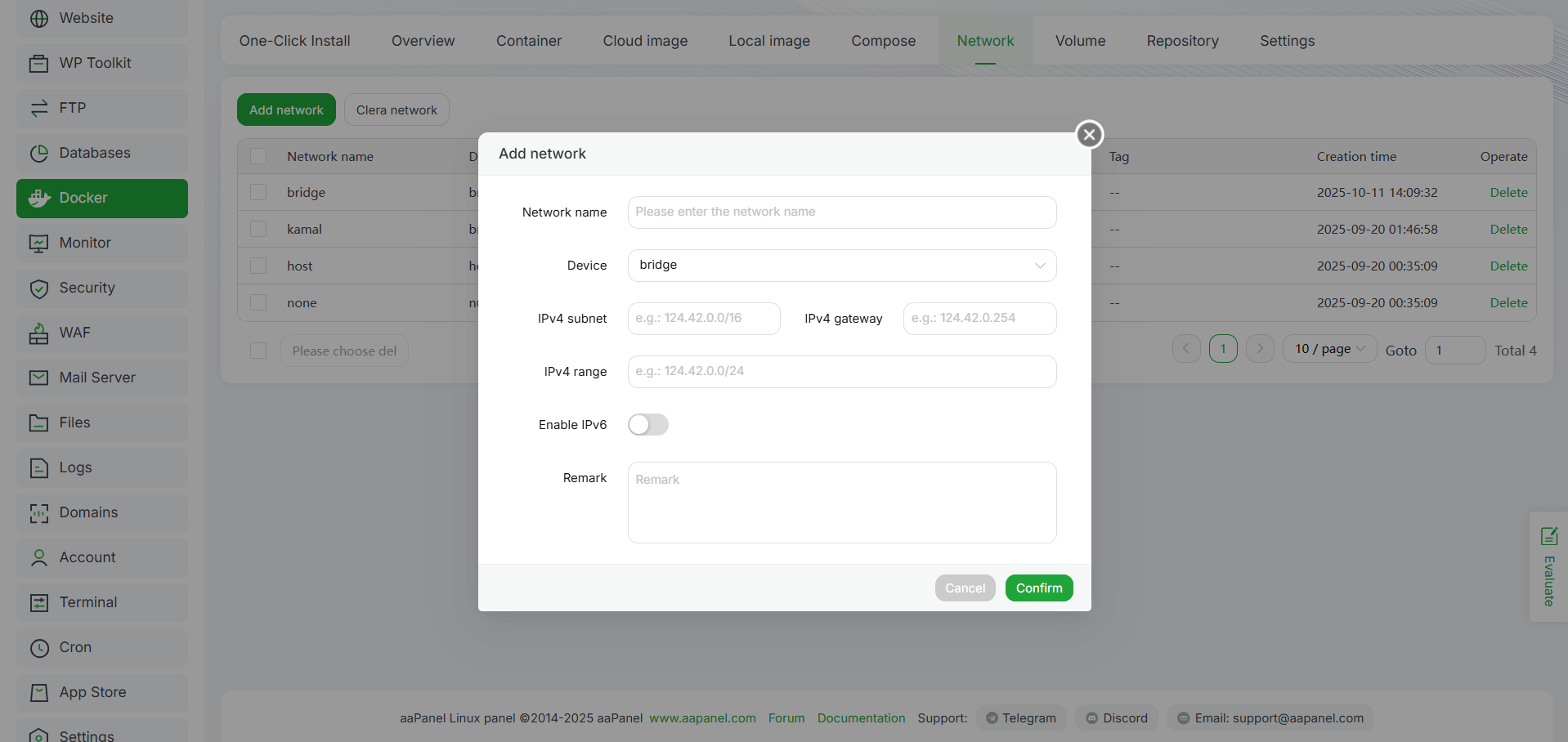1568x742 pixels.
Task: Check the host network row checkbox
Action: click(x=258, y=266)
